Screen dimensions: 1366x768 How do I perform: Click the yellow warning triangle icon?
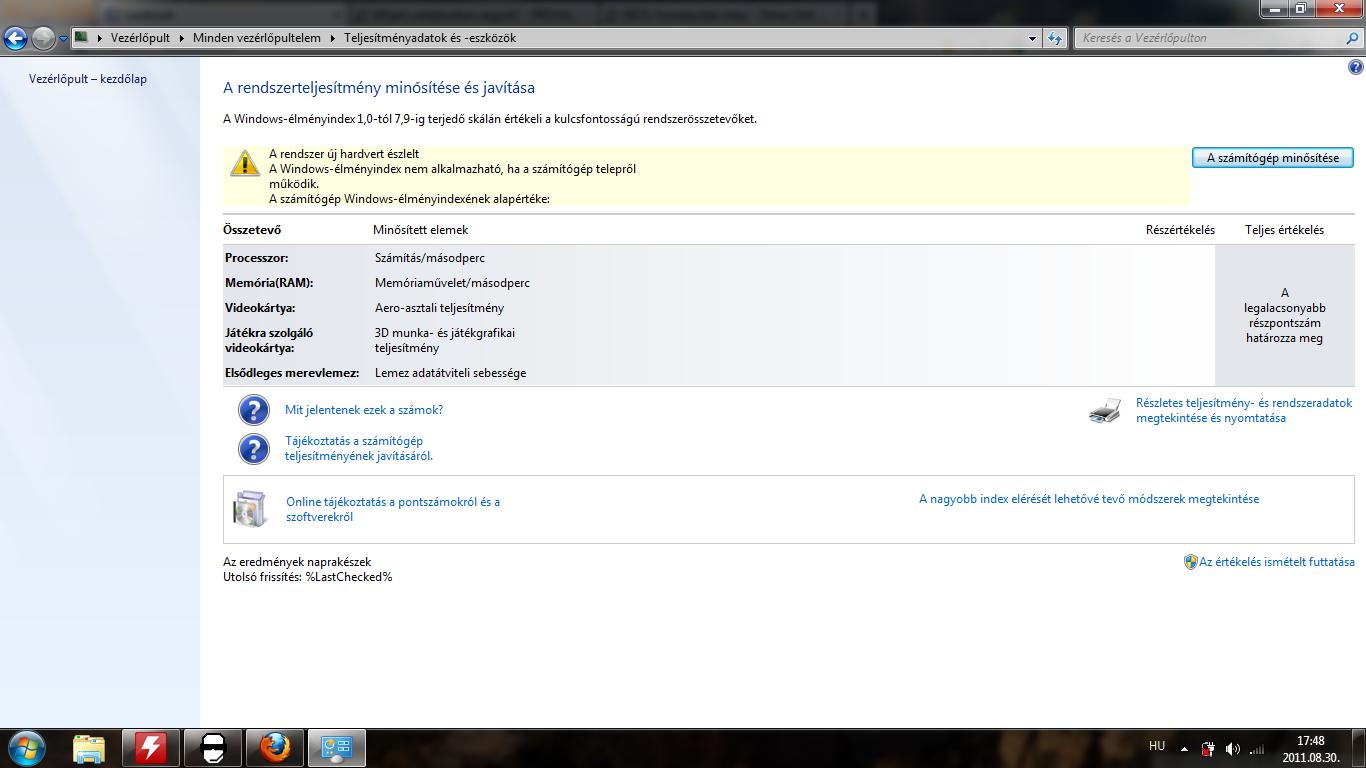245,163
